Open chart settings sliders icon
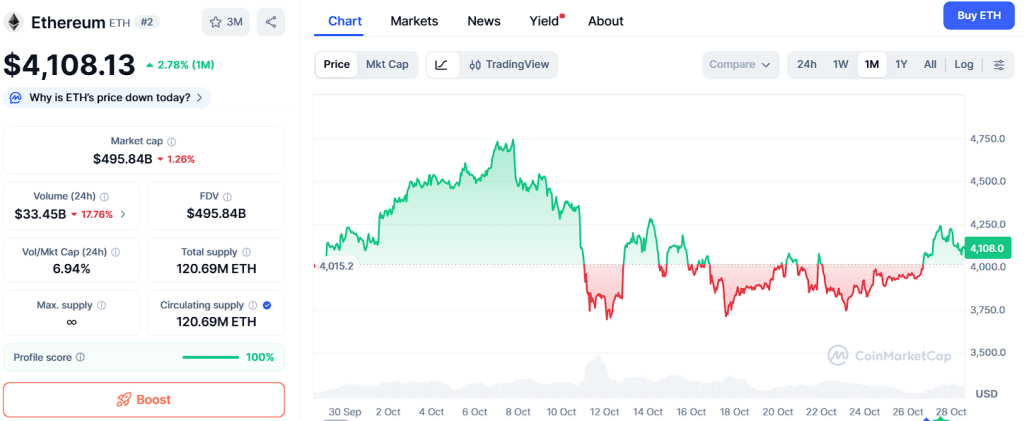This screenshot has height=421, width=1024. coord(998,65)
